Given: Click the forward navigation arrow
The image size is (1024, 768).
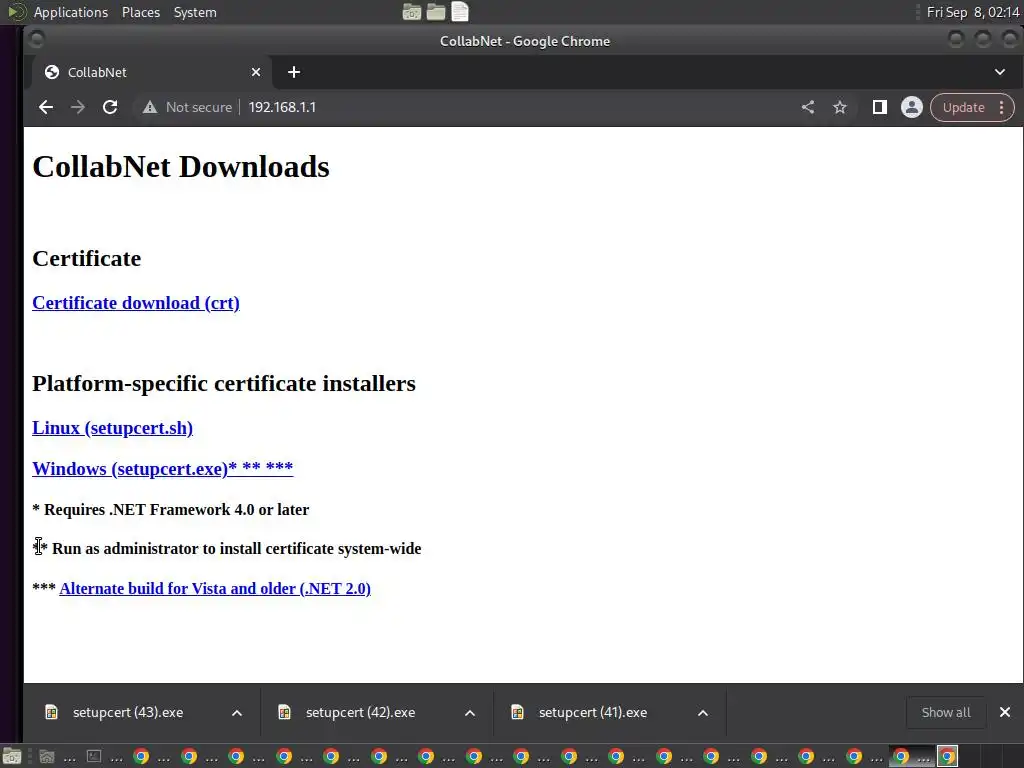Looking at the screenshot, I should tap(78, 107).
